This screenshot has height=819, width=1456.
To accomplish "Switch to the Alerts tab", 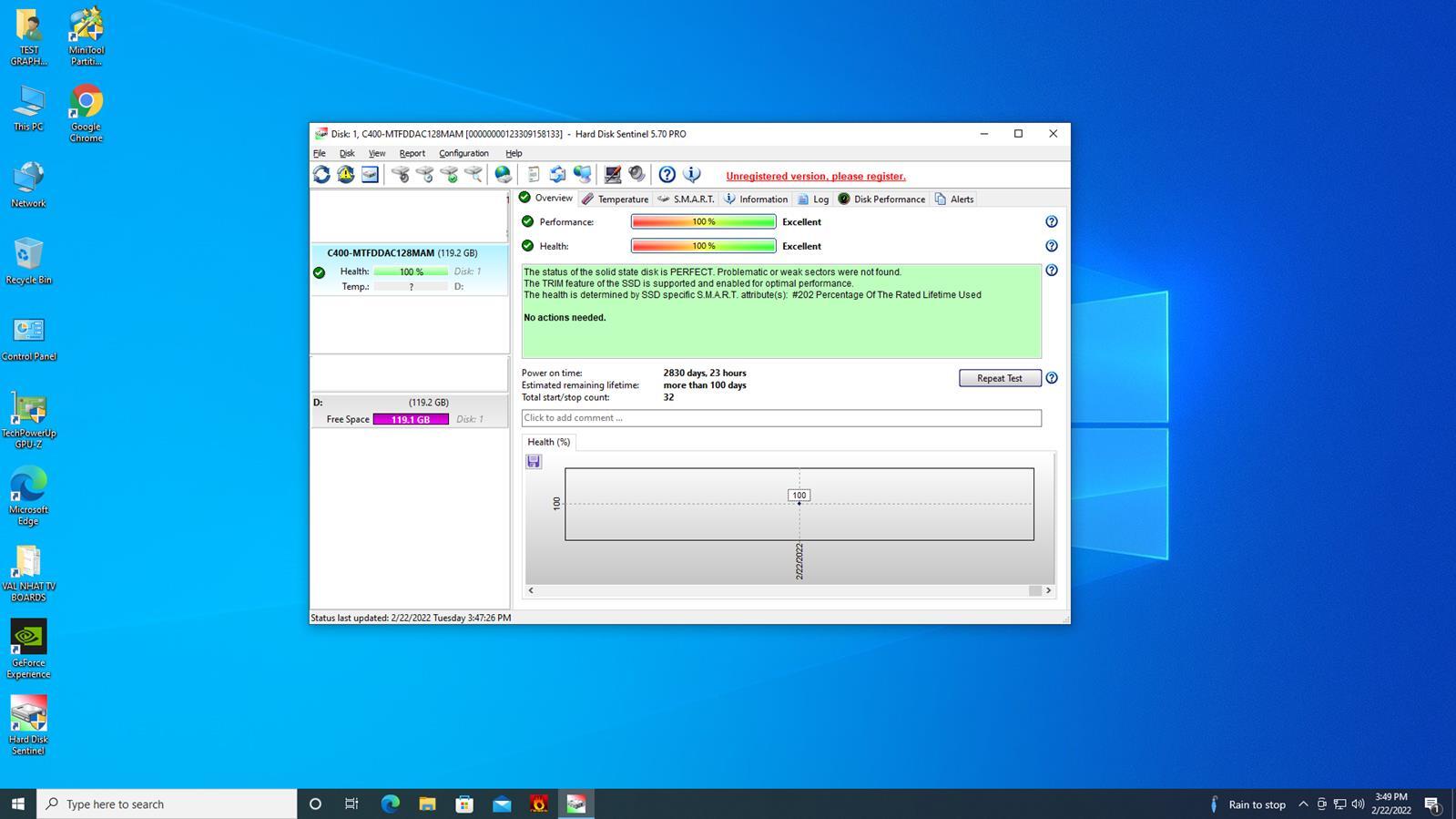I will [x=954, y=199].
